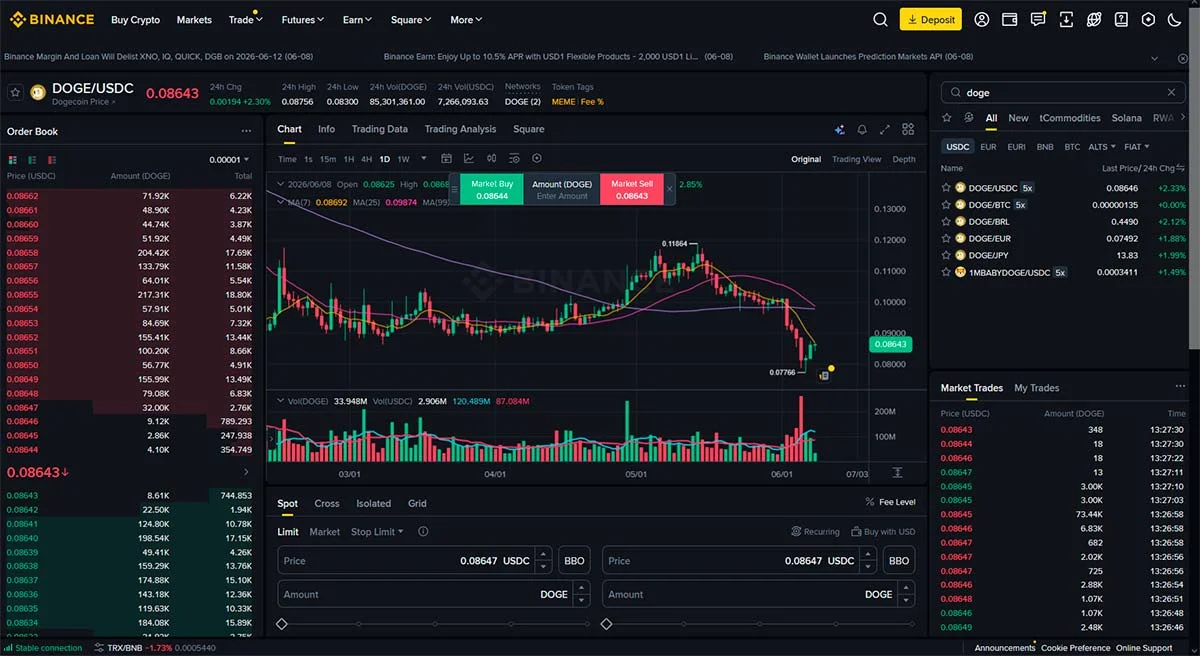Expand the chart to fullscreen
The width and height of the screenshot is (1200, 656).
click(885, 129)
